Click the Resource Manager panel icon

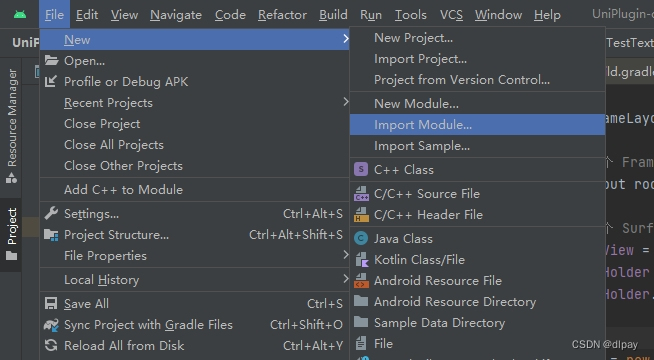[11, 178]
